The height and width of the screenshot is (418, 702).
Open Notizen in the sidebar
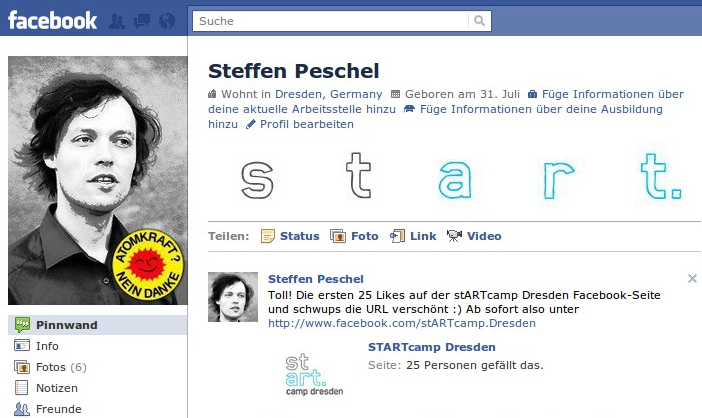98,388
